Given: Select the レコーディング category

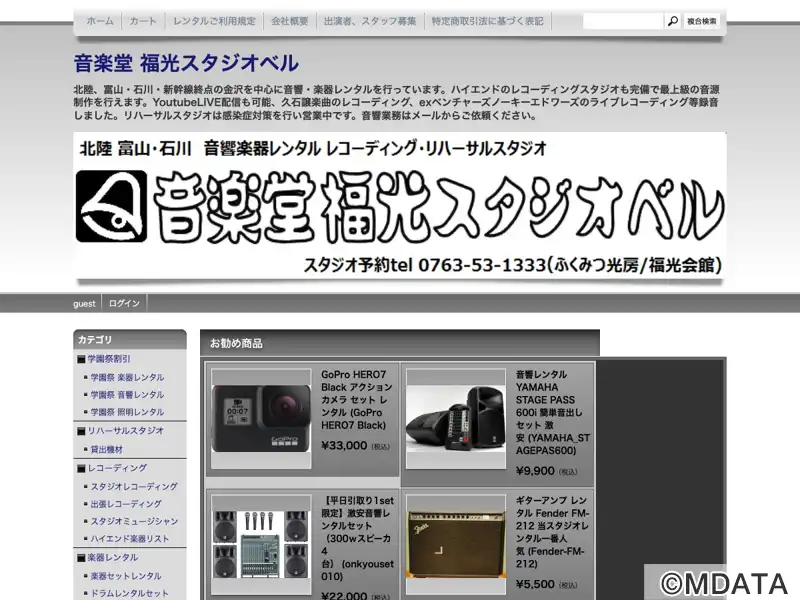Looking at the screenshot, I should coord(117,468).
